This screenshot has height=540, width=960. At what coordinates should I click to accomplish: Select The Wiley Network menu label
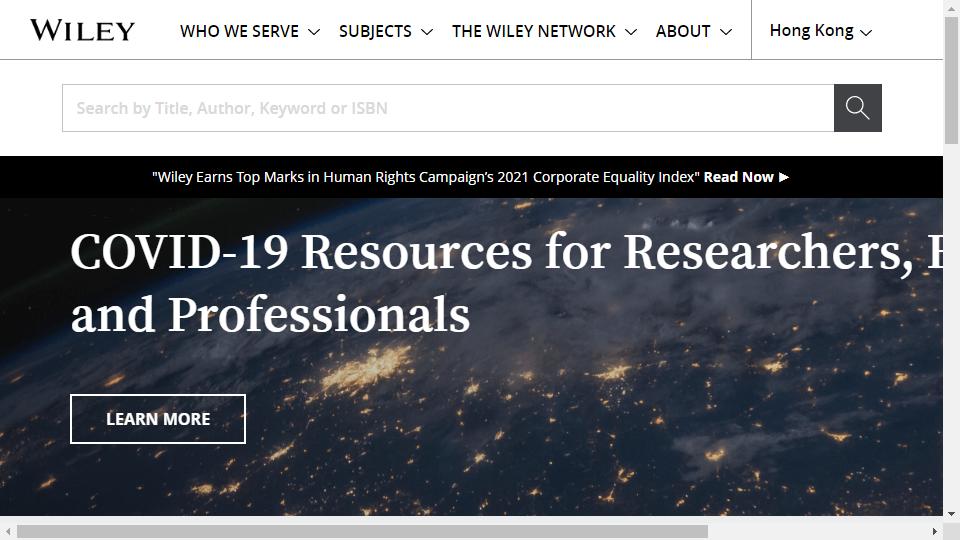coord(533,31)
